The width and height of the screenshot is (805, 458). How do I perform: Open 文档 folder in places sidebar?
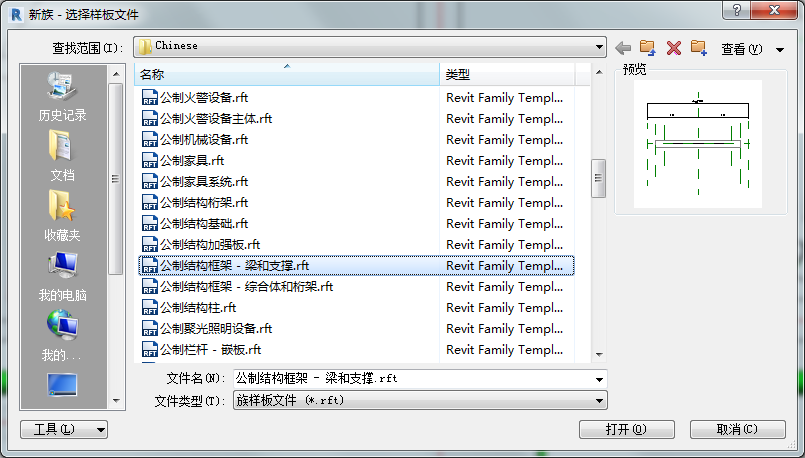pyautogui.click(x=62, y=155)
